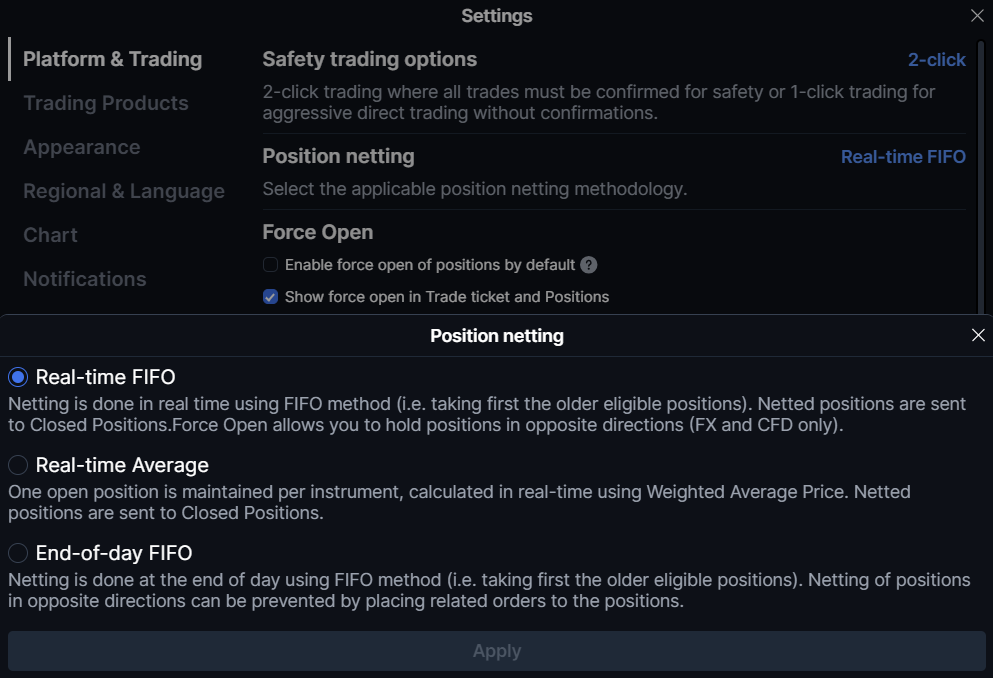Open the Notifications settings section
Viewport: 993px width, 678px height.
(x=85, y=279)
